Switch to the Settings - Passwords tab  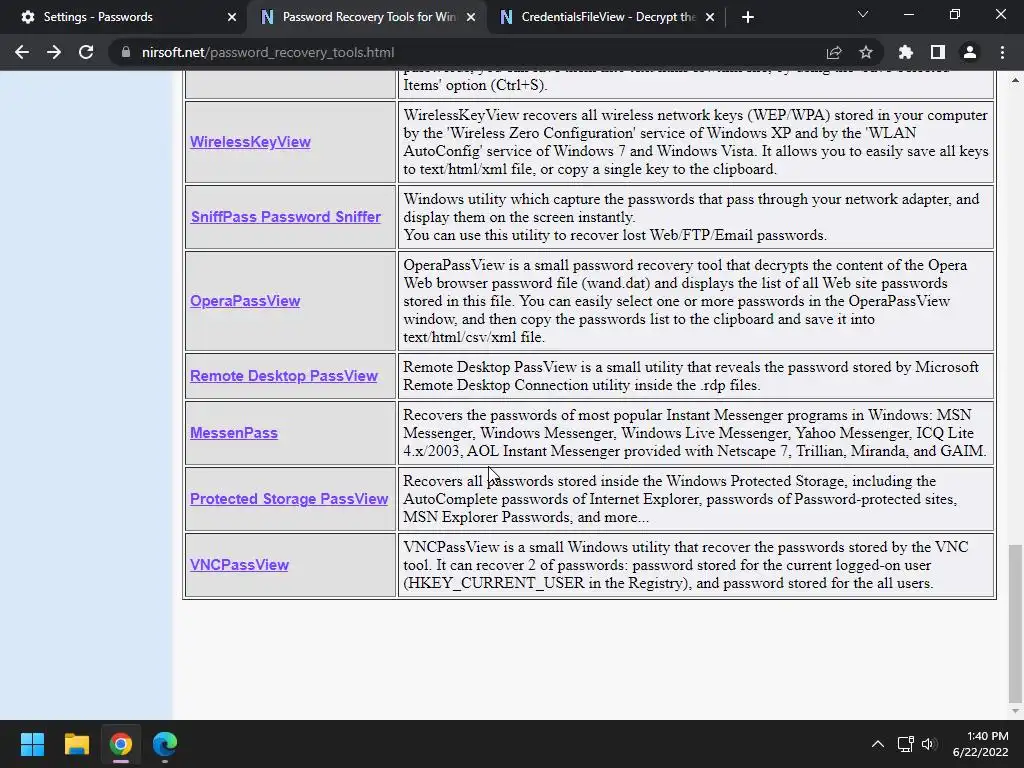(124, 17)
